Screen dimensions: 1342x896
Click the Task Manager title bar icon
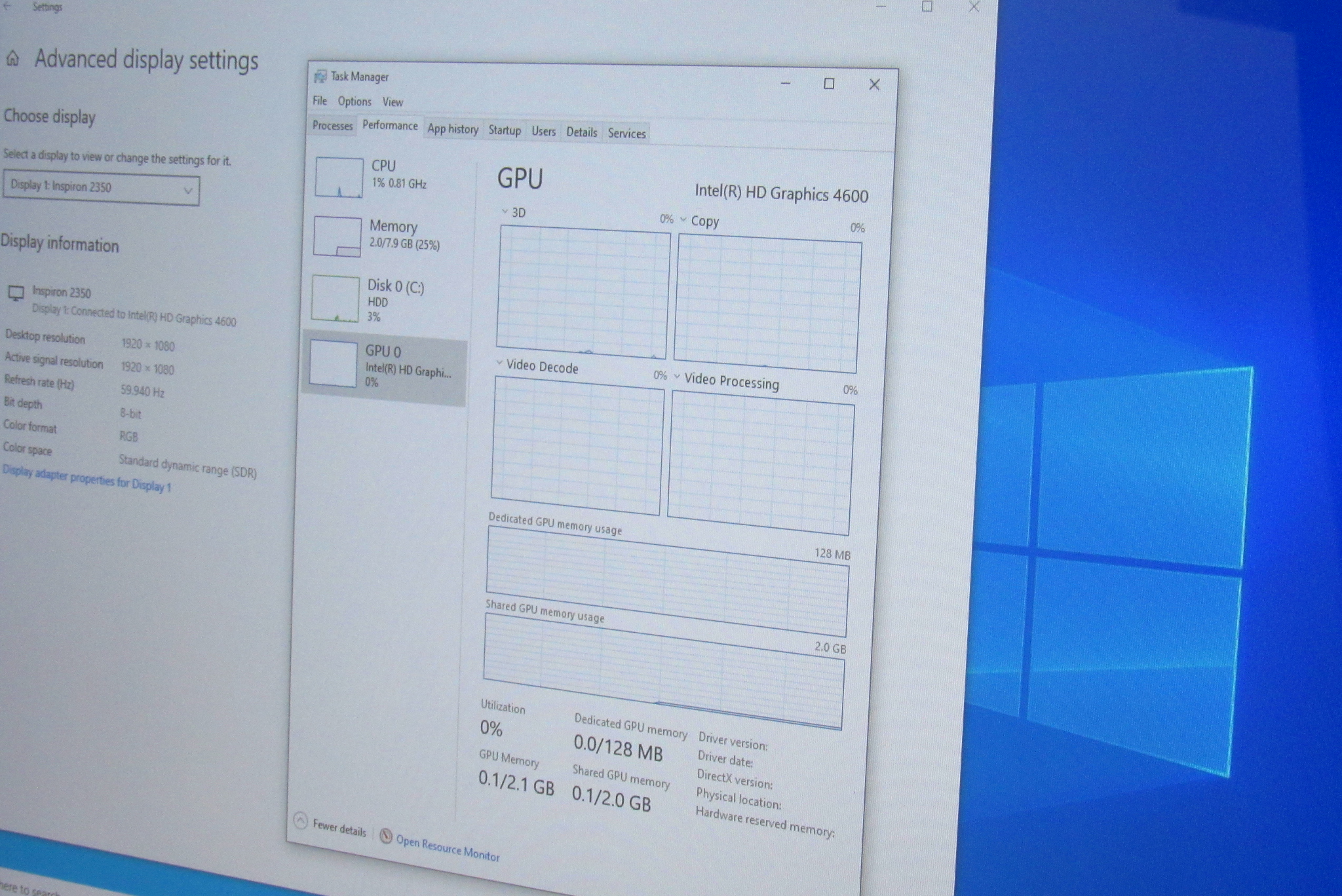pyautogui.click(x=320, y=77)
